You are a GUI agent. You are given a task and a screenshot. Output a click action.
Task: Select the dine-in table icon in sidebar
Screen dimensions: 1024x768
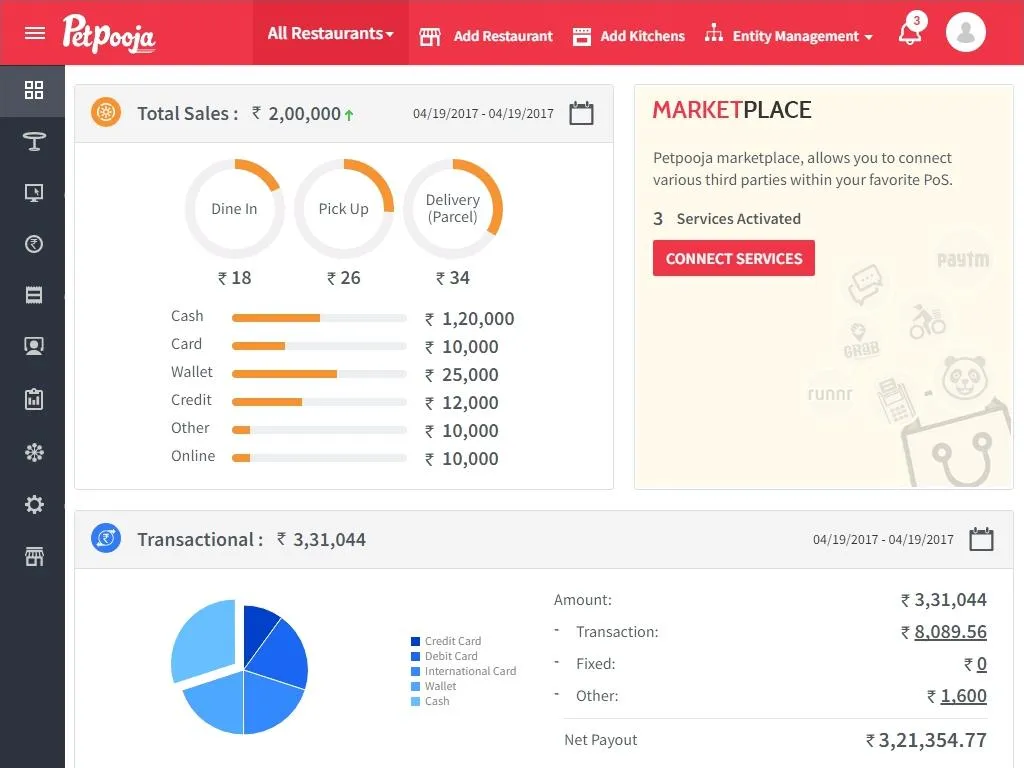coord(34,142)
